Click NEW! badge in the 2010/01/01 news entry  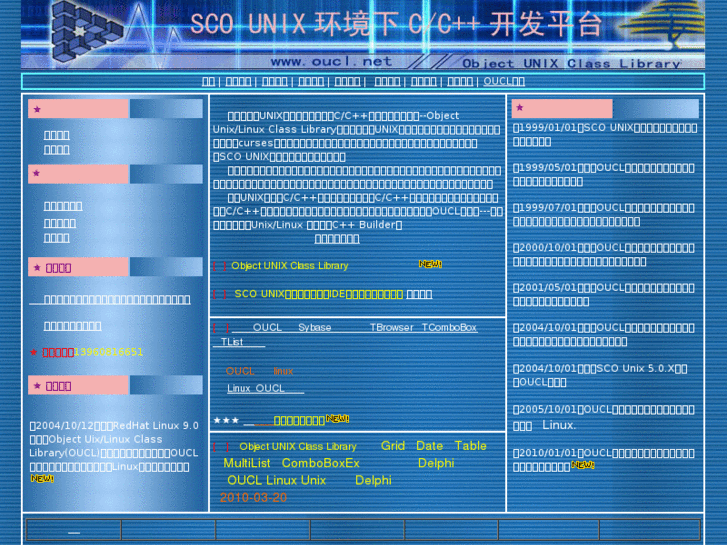coord(583,464)
